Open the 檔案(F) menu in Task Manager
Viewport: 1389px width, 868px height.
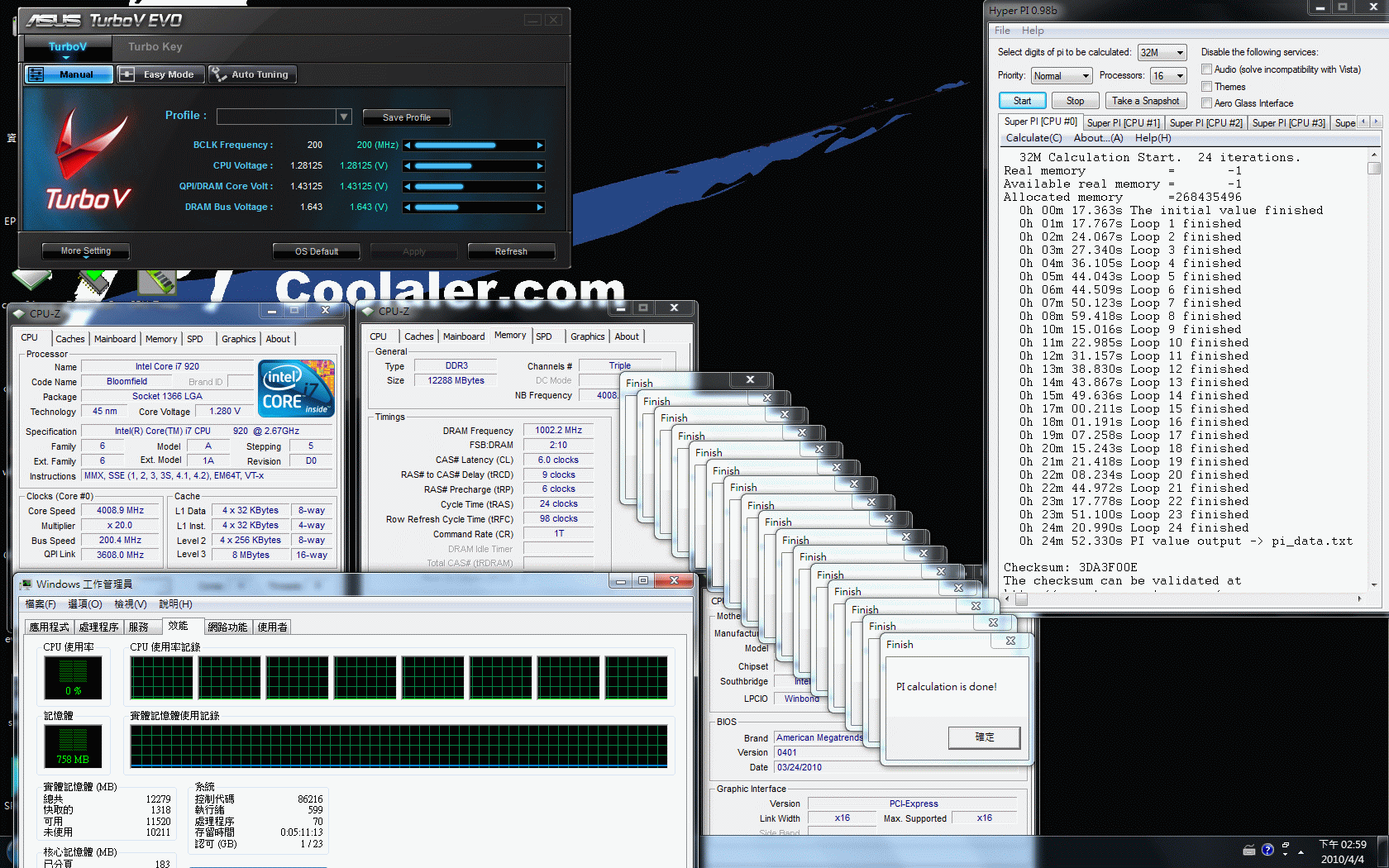[41, 604]
